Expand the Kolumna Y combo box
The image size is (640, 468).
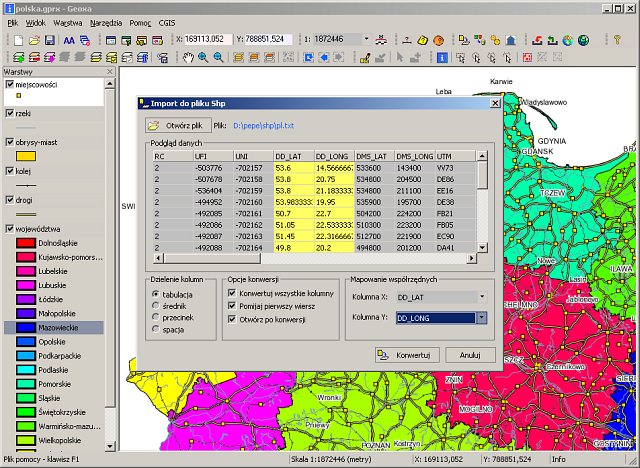pos(482,317)
